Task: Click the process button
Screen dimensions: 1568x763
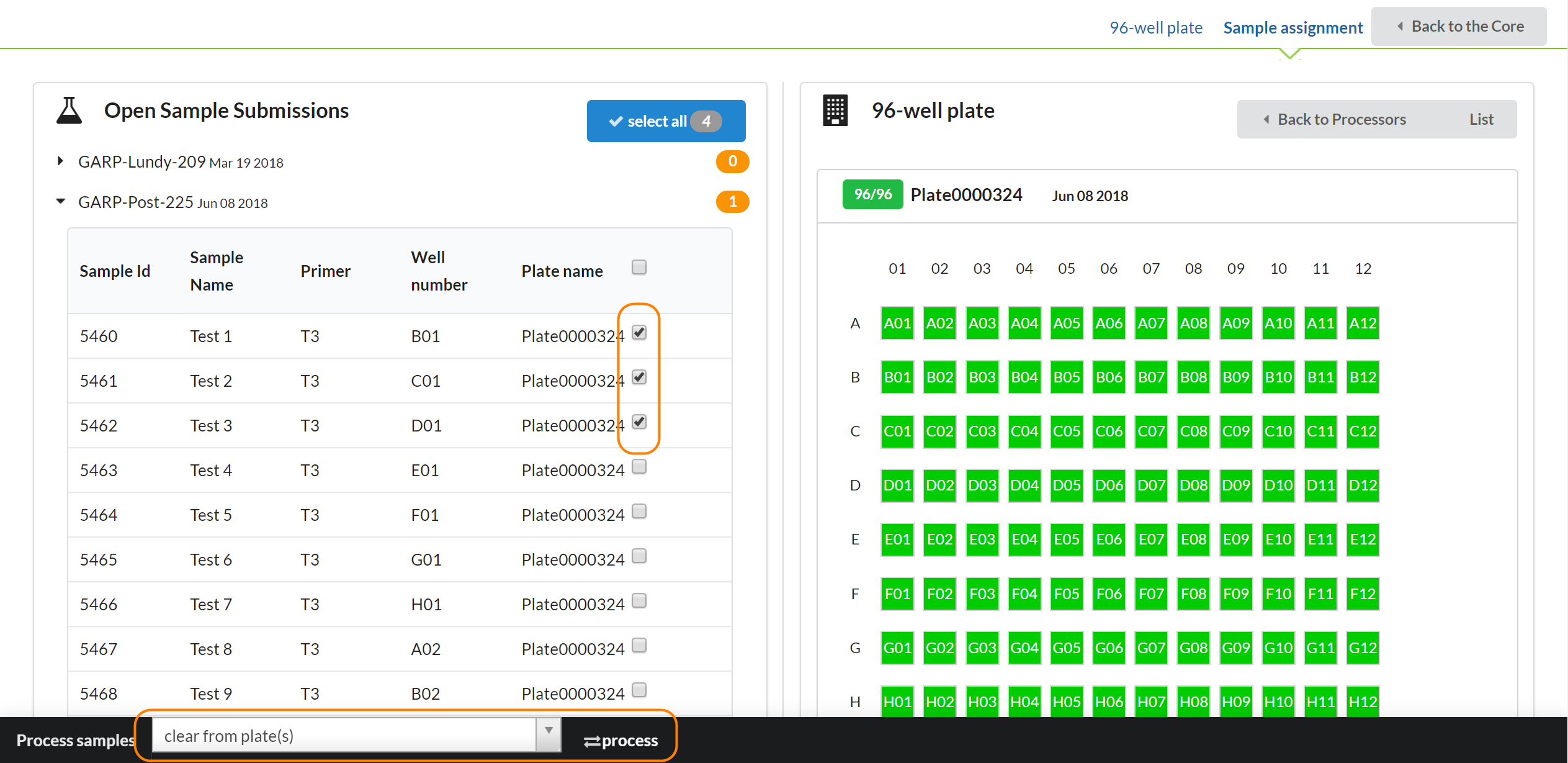Action: tap(620, 741)
